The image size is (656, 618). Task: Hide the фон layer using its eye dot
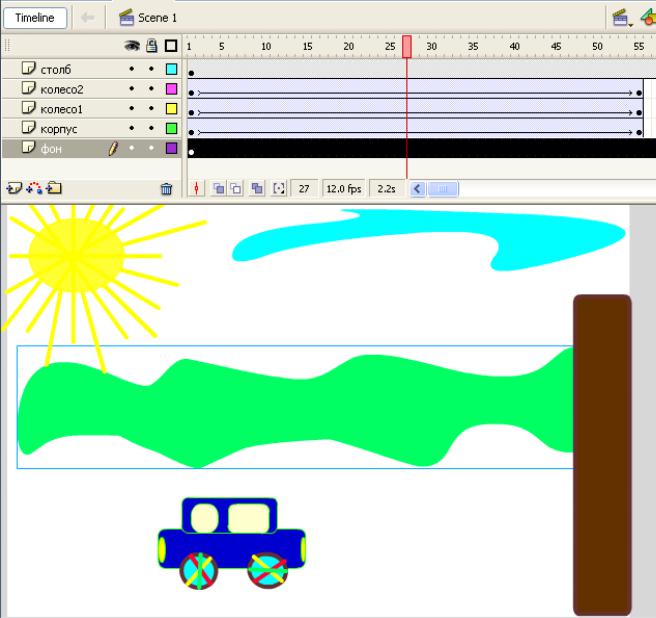(132, 148)
